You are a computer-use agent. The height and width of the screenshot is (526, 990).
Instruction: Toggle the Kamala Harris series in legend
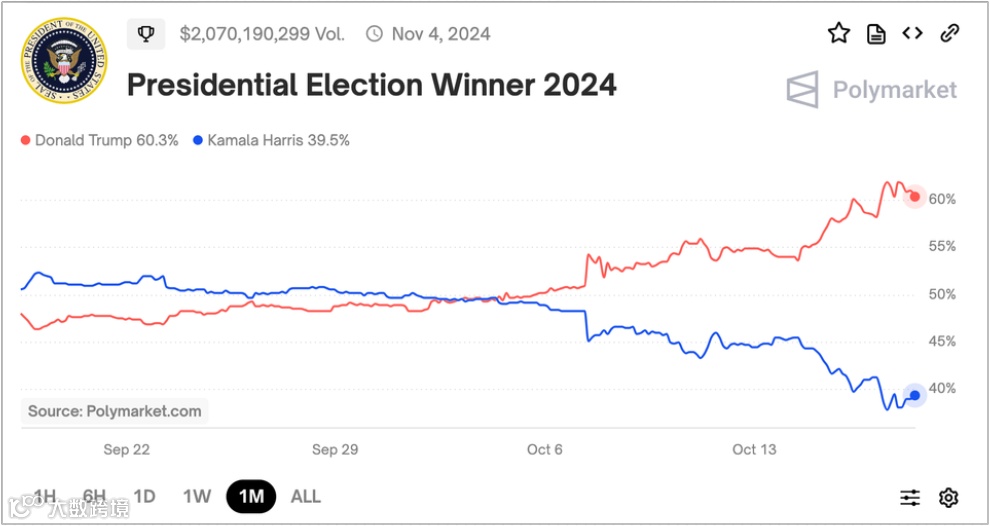(x=271, y=141)
